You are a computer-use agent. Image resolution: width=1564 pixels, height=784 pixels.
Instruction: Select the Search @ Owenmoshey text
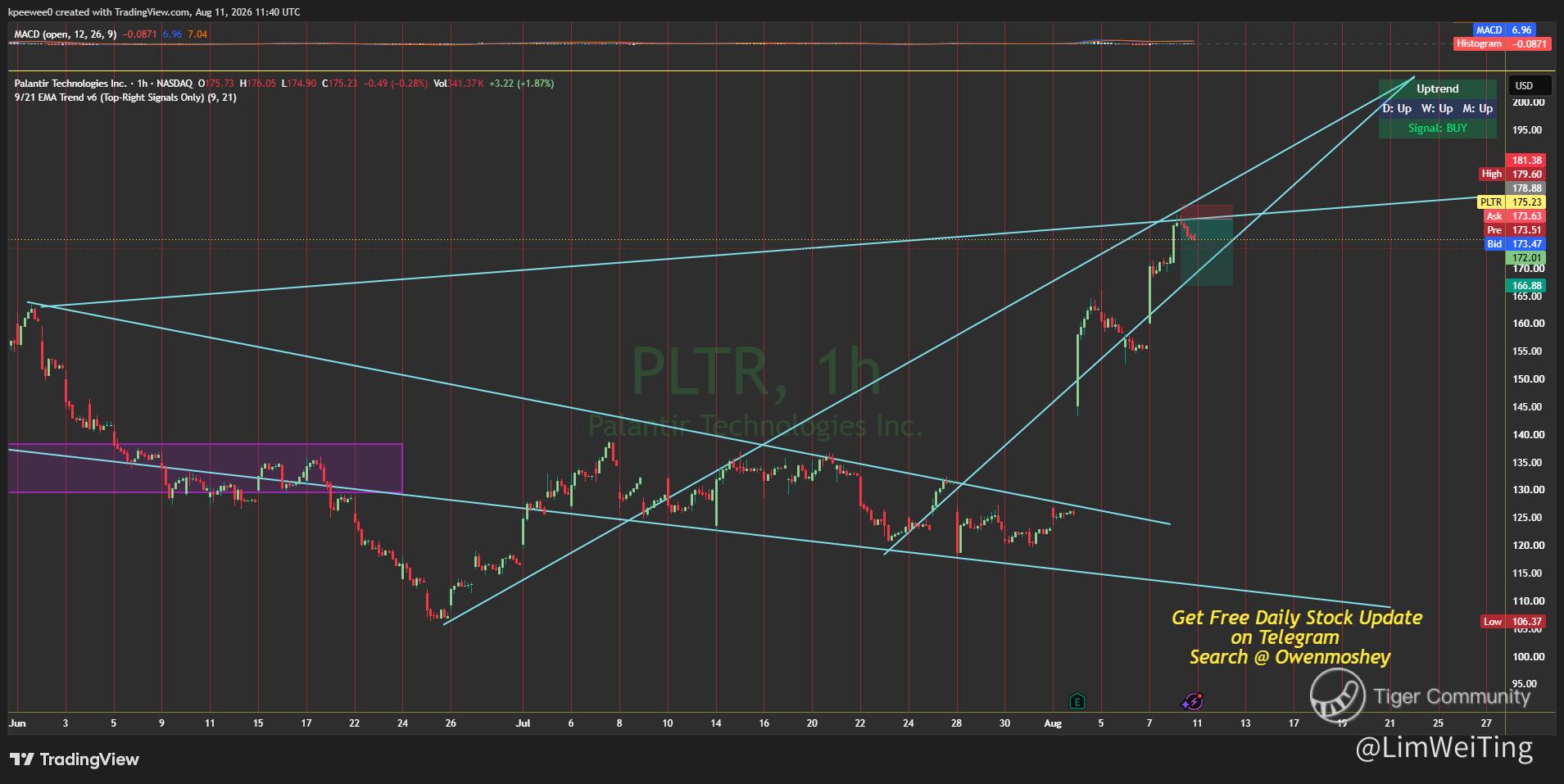[x=1290, y=657]
